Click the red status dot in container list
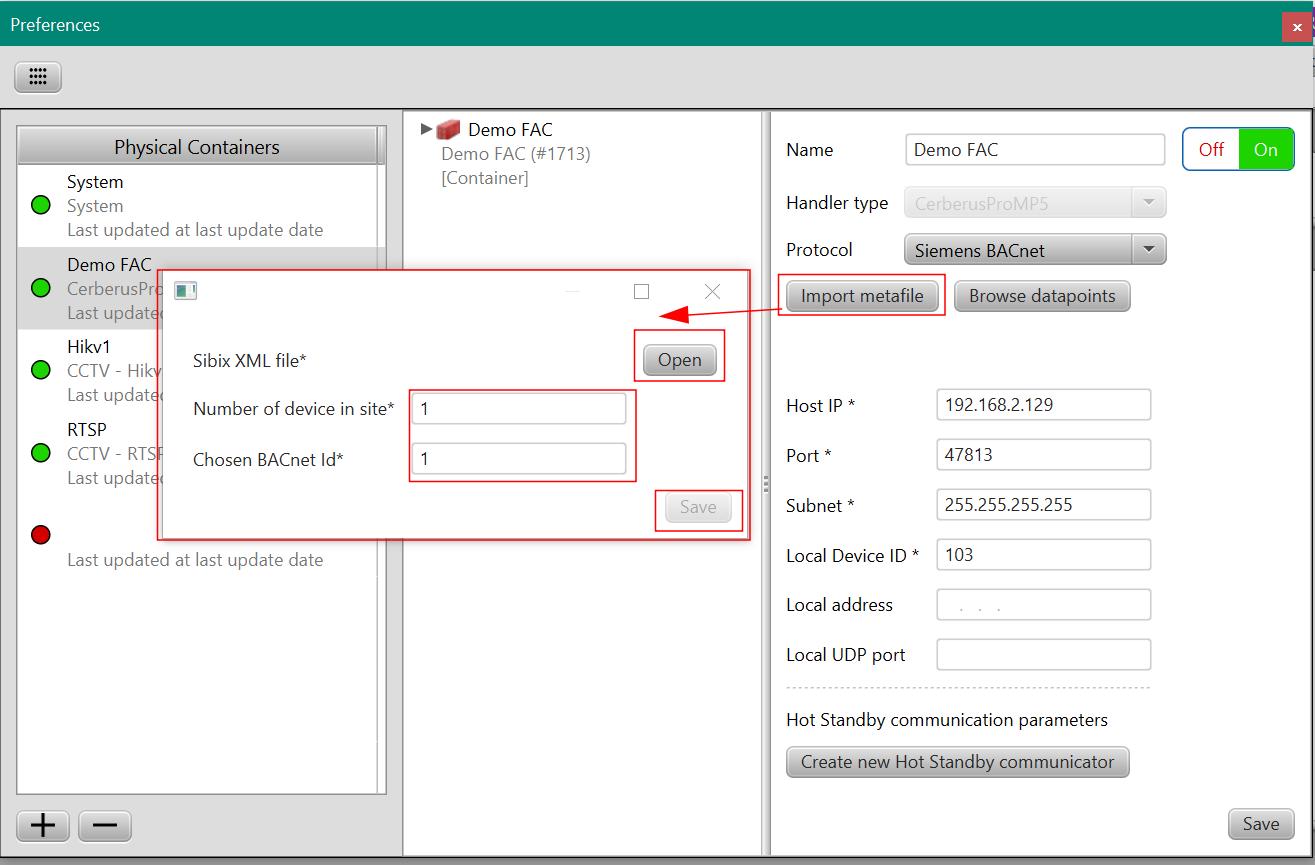The width and height of the screenshot is (1315, 865). (41, 535)
